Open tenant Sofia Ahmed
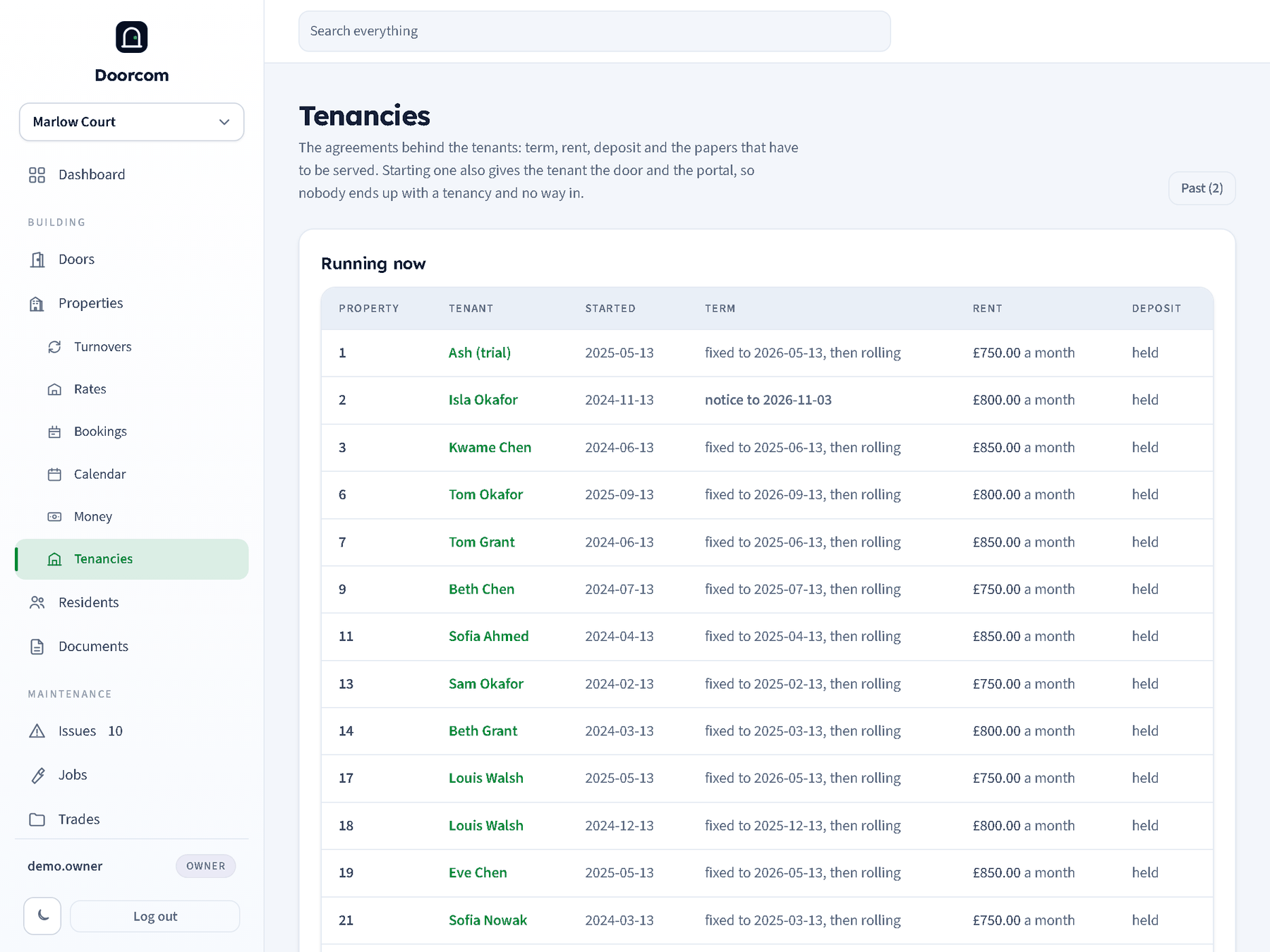The width and height of the screenshot is (1270, 952). [x=489, y=636]
